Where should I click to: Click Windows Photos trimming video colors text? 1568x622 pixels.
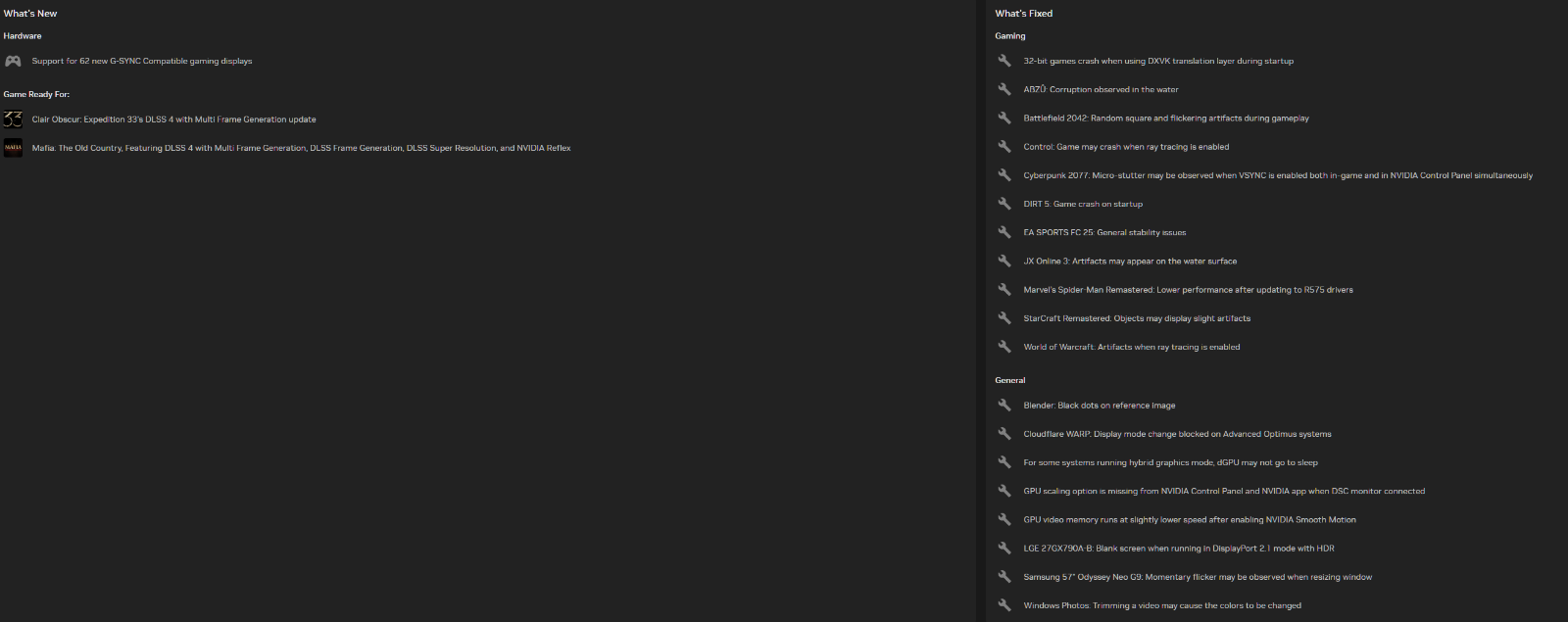pyautogui.click(x=1162, y=605)
